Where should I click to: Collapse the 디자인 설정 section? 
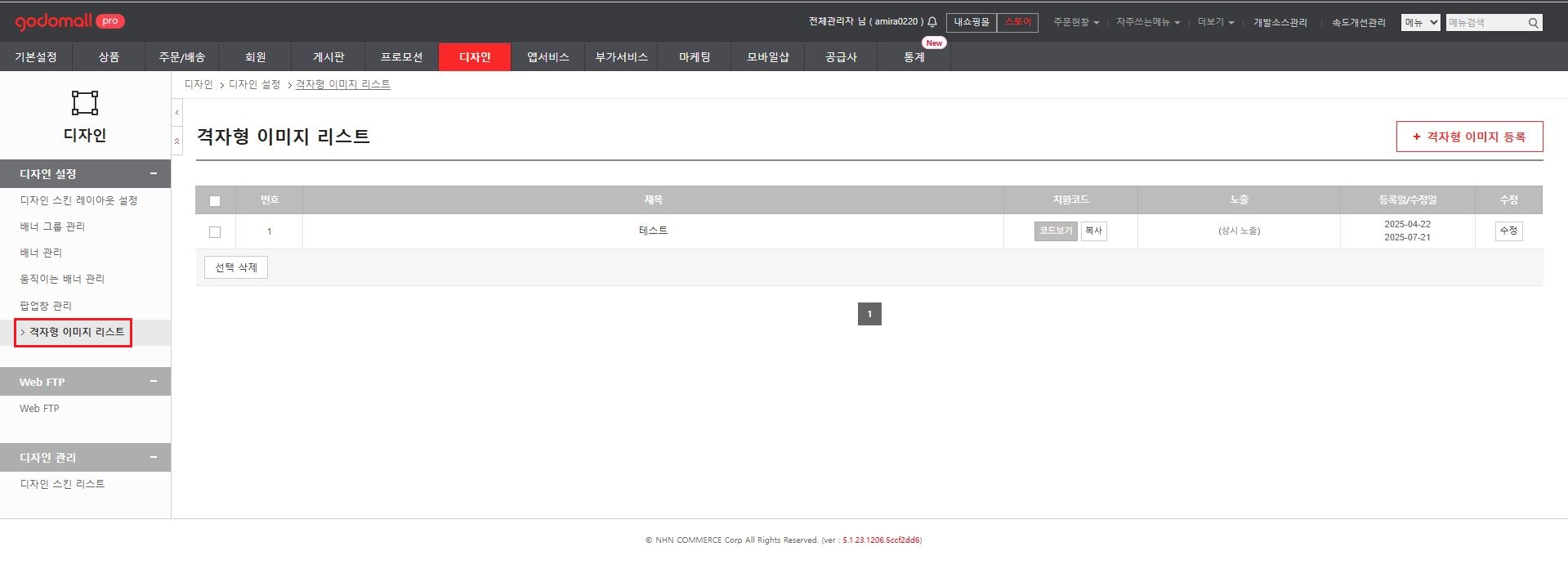153,173
